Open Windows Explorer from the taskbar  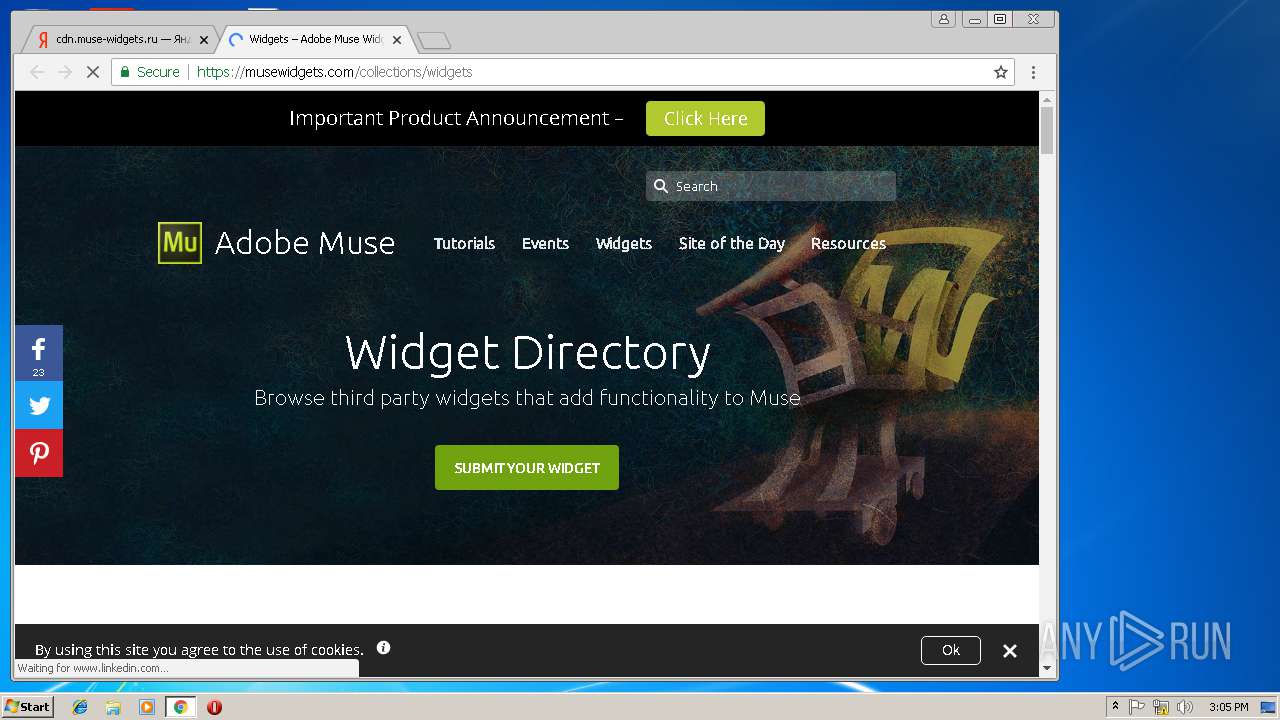pyautogui.click(x=113, y=707)
